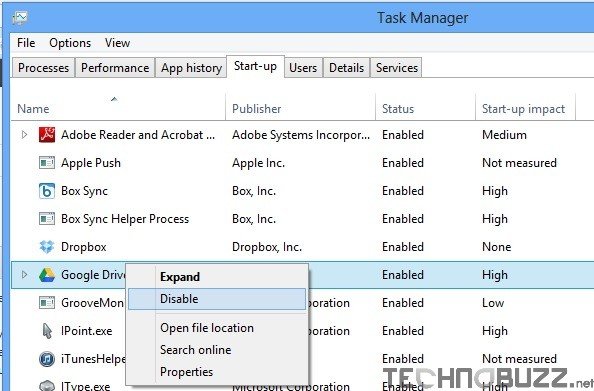The height and width of the screenshot is (391, 594).
Task: Choose Open file location from context menu
Action: click(x=207, y=328)
